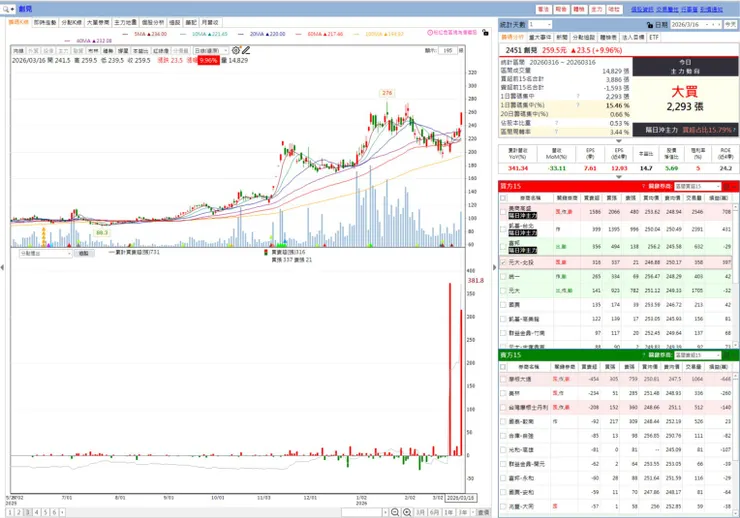Screen dimensions: 740x518
Task: Switch to 分點K線 tab
Action: pos(71,22)
